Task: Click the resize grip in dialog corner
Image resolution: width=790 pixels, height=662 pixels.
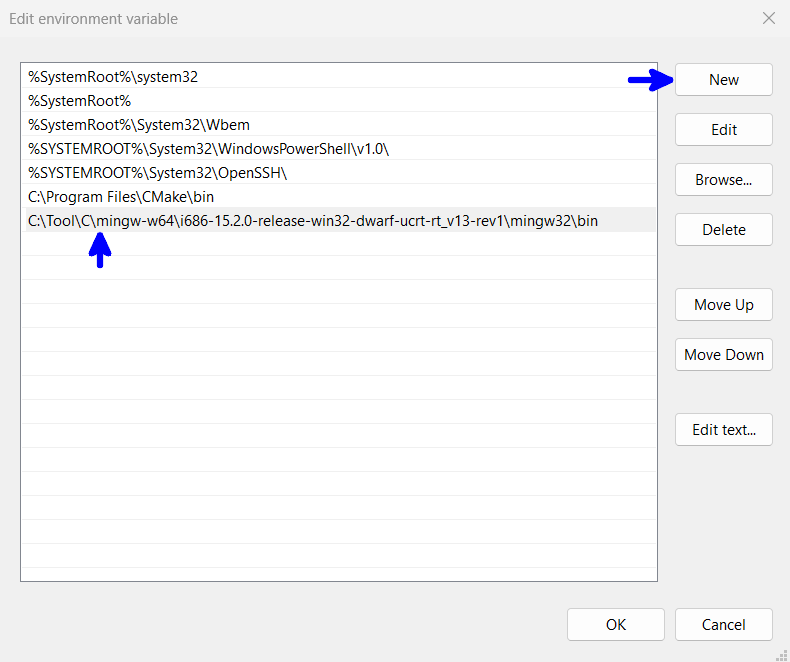Action: tap(781, 654)
